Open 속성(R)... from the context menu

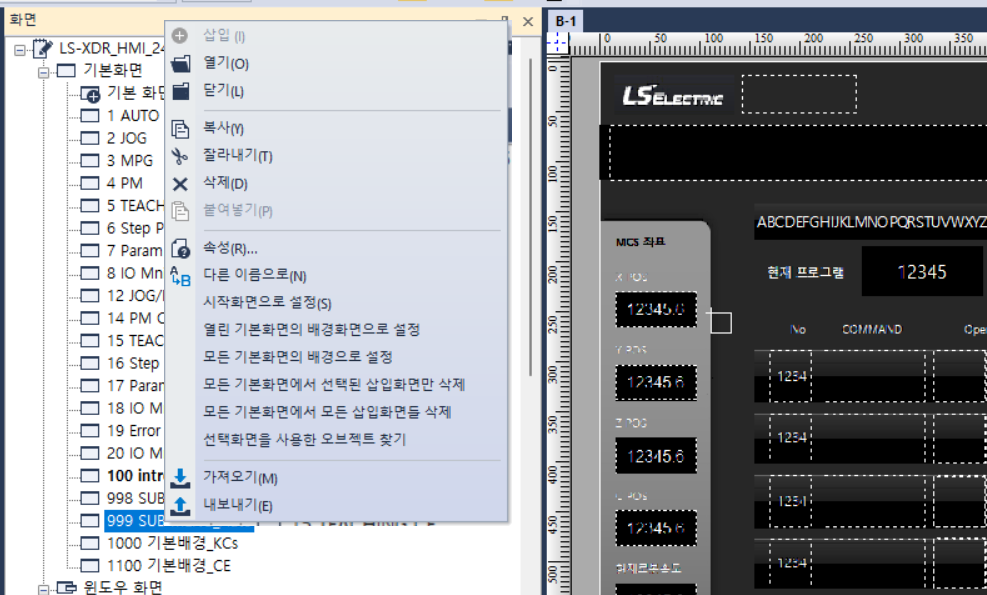[230, 249]
